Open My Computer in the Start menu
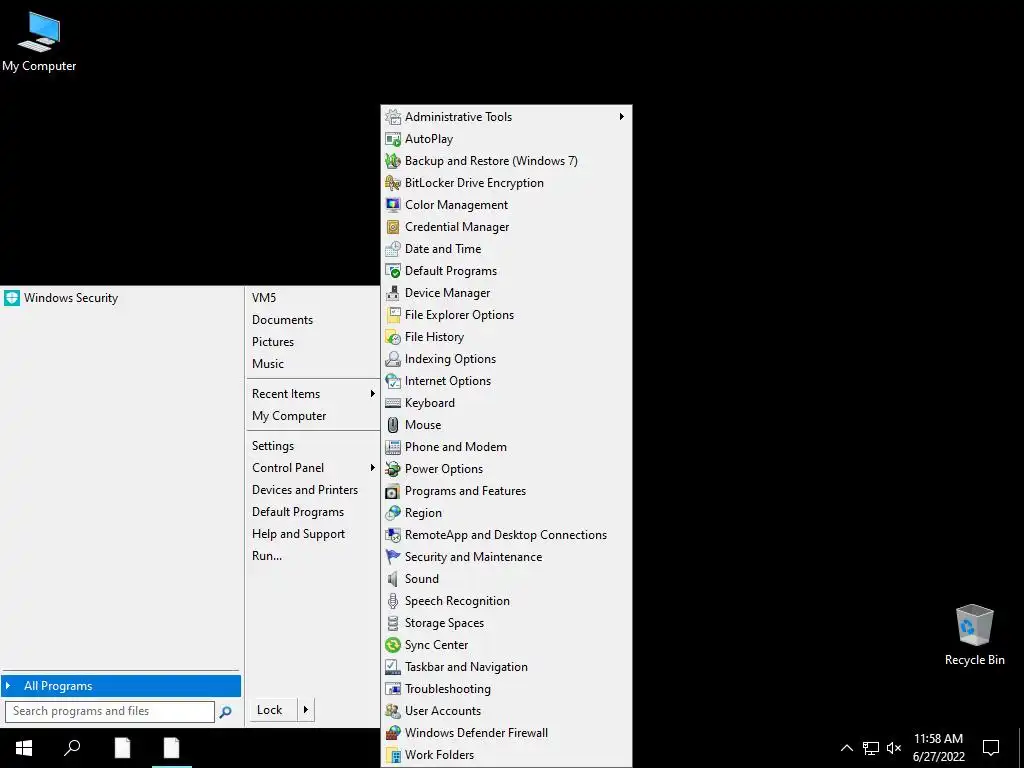The image size is (1024, 768). click(x=289, y=416)
